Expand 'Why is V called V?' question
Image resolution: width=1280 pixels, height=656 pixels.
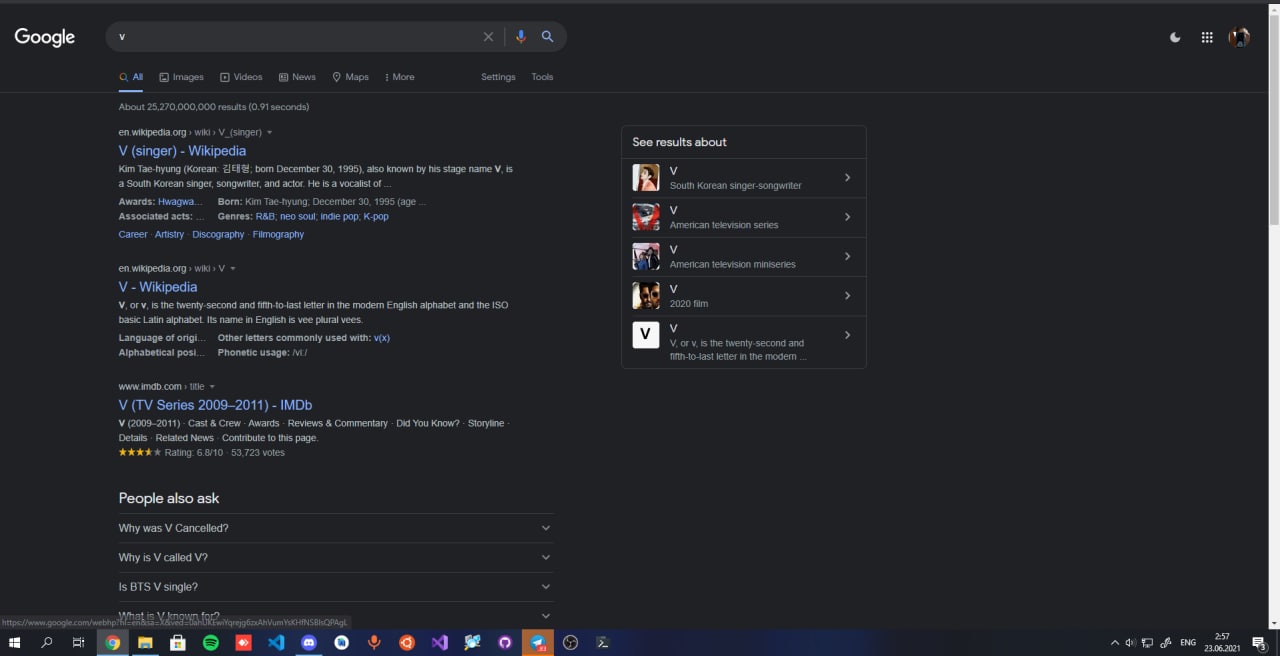tap(336, 557)
